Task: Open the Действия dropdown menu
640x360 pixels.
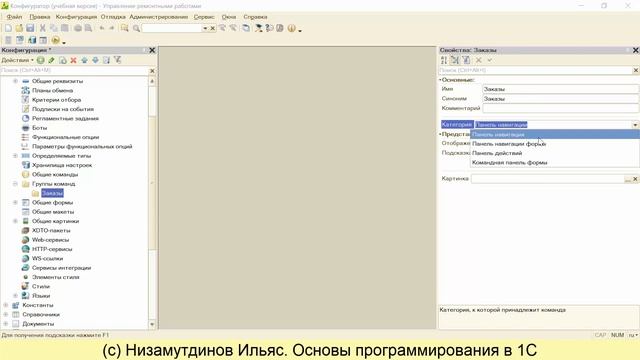Action: click(x=17, y=60)
